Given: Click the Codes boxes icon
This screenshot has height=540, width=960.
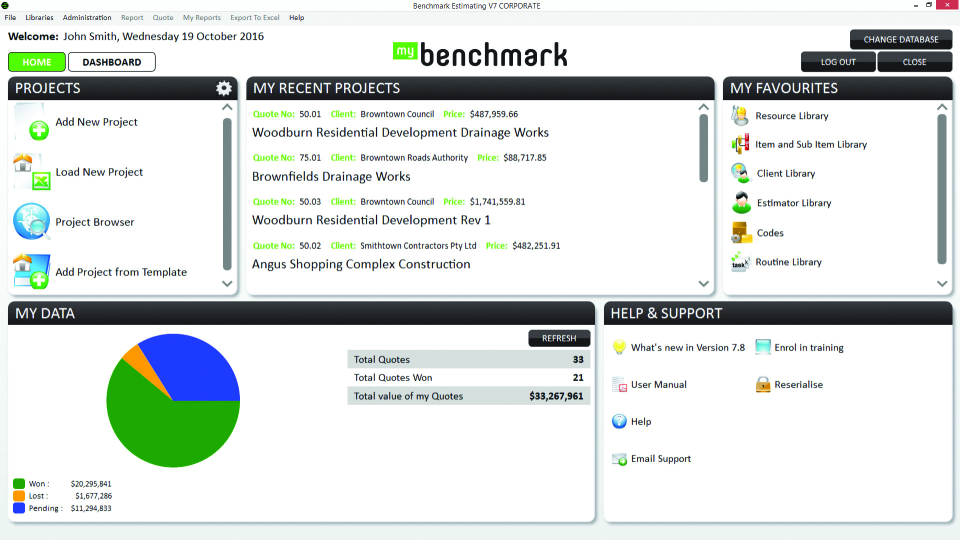Looking at the screenshot, I should point(741,232).
